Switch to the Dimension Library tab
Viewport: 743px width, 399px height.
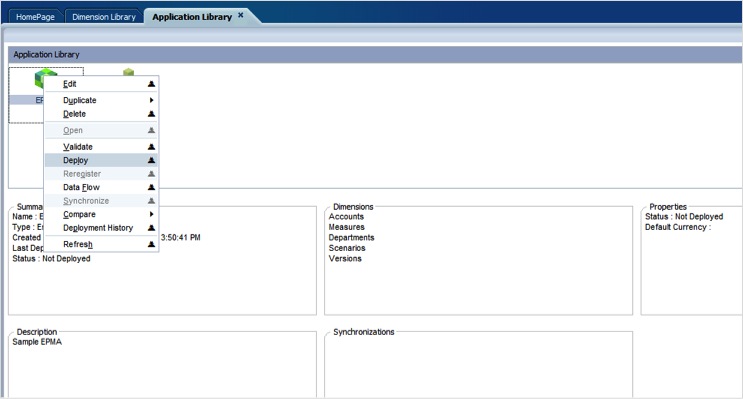pyautogui.click(x=104, y=17)
